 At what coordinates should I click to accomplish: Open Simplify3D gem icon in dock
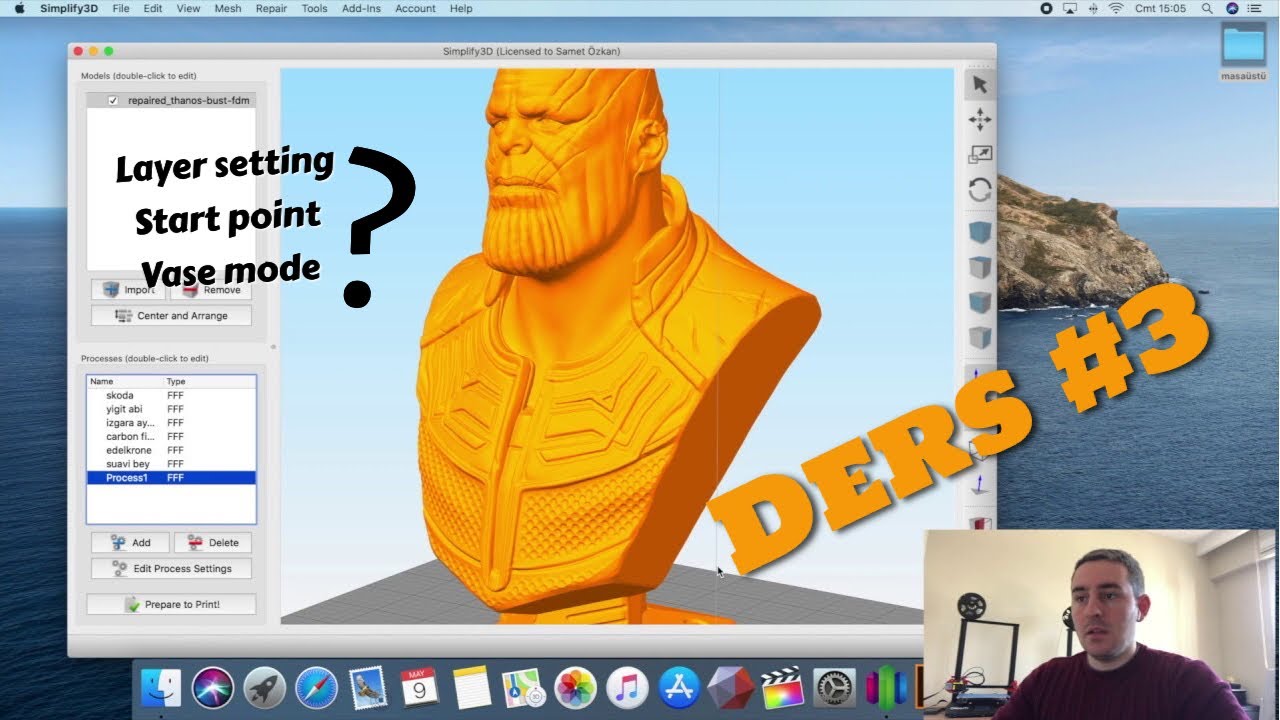click(x=731, y=687)
